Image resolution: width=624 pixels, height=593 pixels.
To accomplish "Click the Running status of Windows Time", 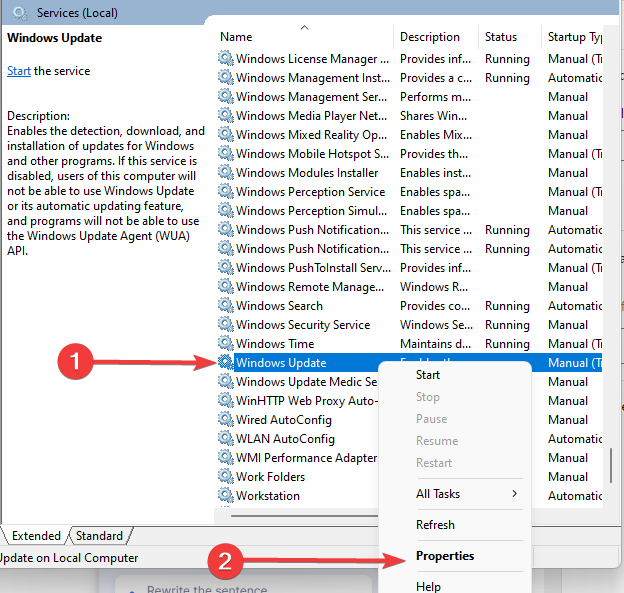I will (x=507, y=343).
